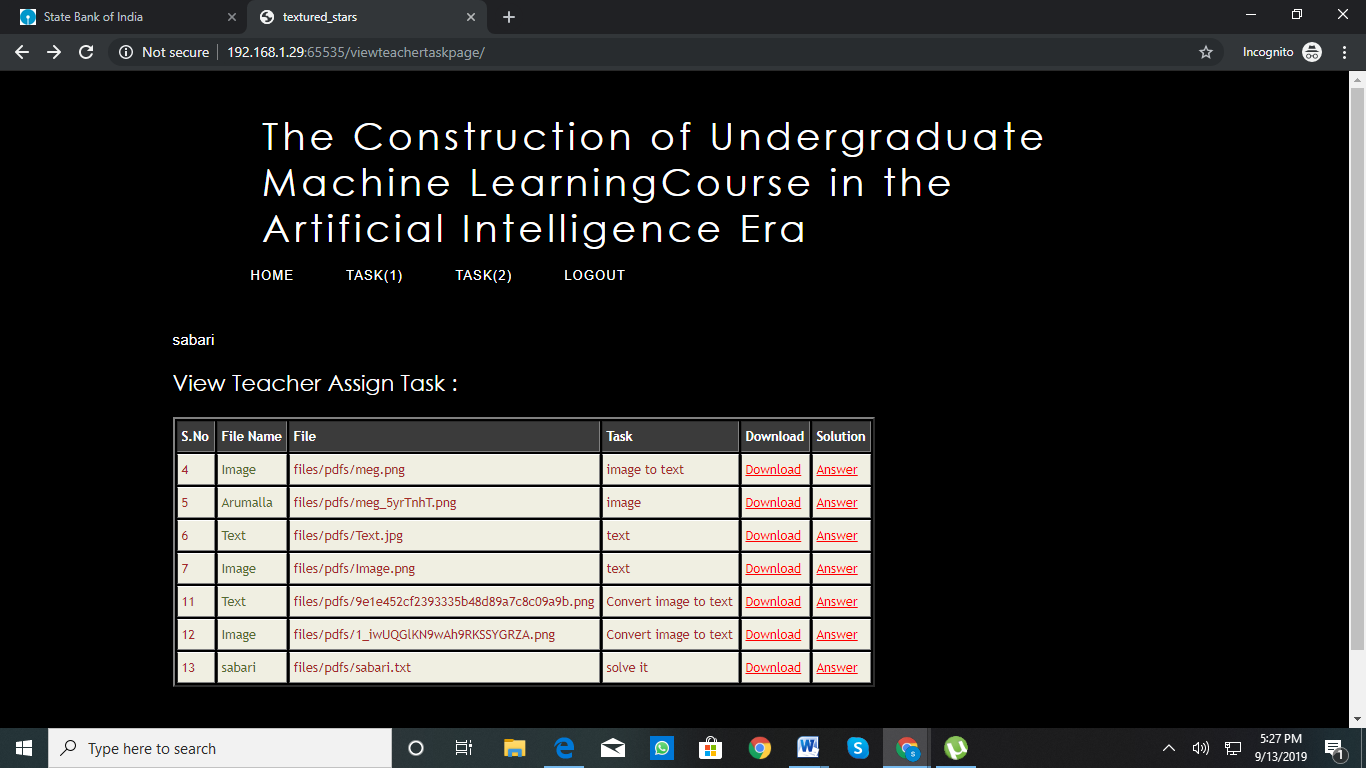The image size is (1366, 768).
Task: Launch Microsoft Word from the taskbar
Action: pyautogui.click(x=808, y=748)
